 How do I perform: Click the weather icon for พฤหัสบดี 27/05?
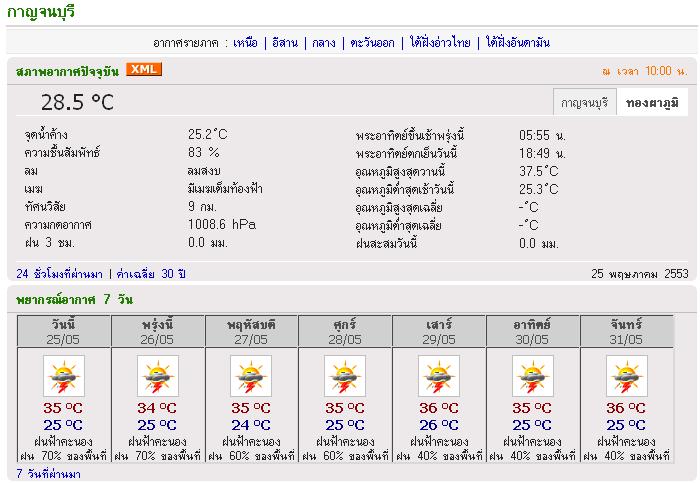251,377
